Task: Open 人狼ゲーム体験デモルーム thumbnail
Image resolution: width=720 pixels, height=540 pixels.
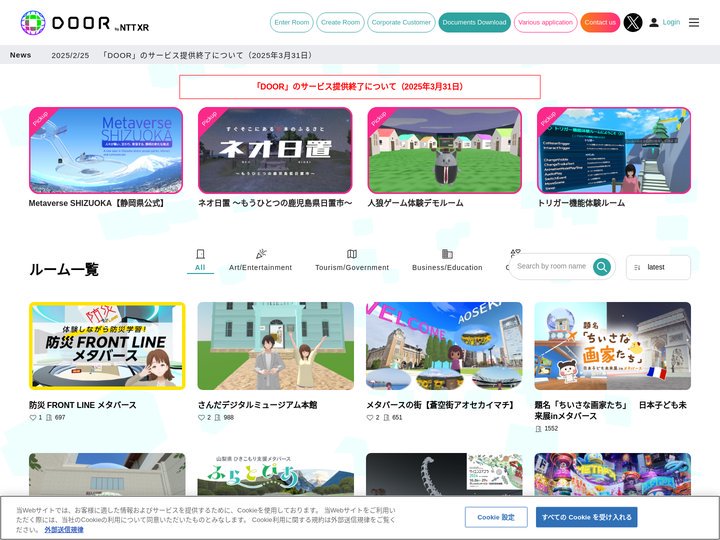Action: (444, 151)
